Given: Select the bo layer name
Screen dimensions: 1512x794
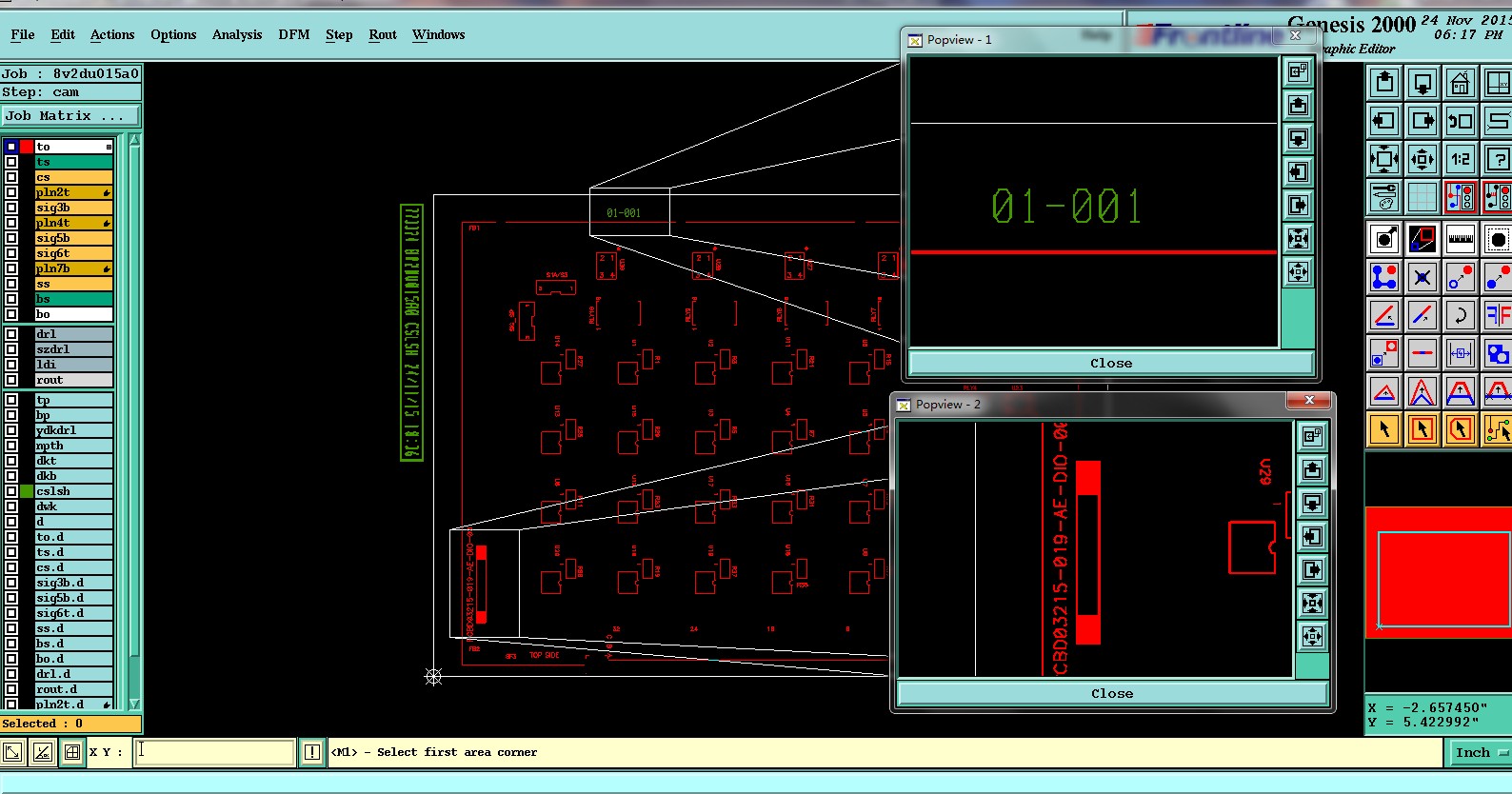Looking at the screenshot, I should click(74, 314).
